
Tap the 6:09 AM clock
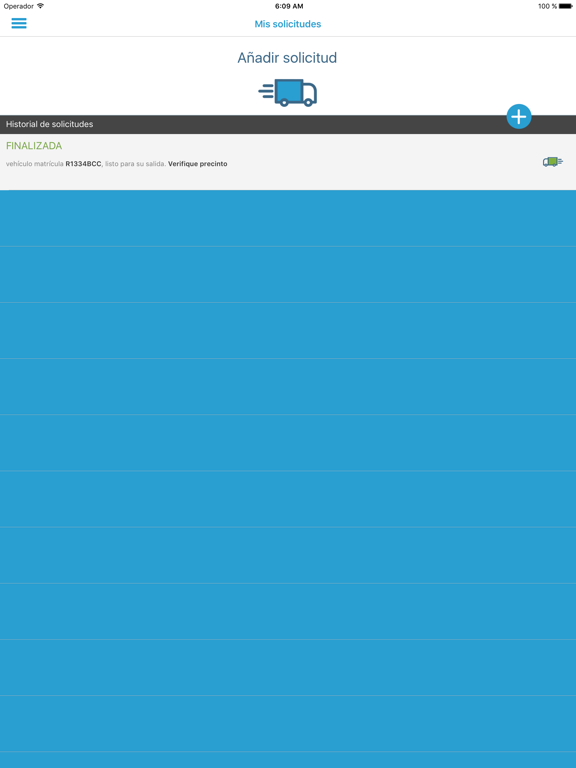pyautogui.click(x=288, y=6)
